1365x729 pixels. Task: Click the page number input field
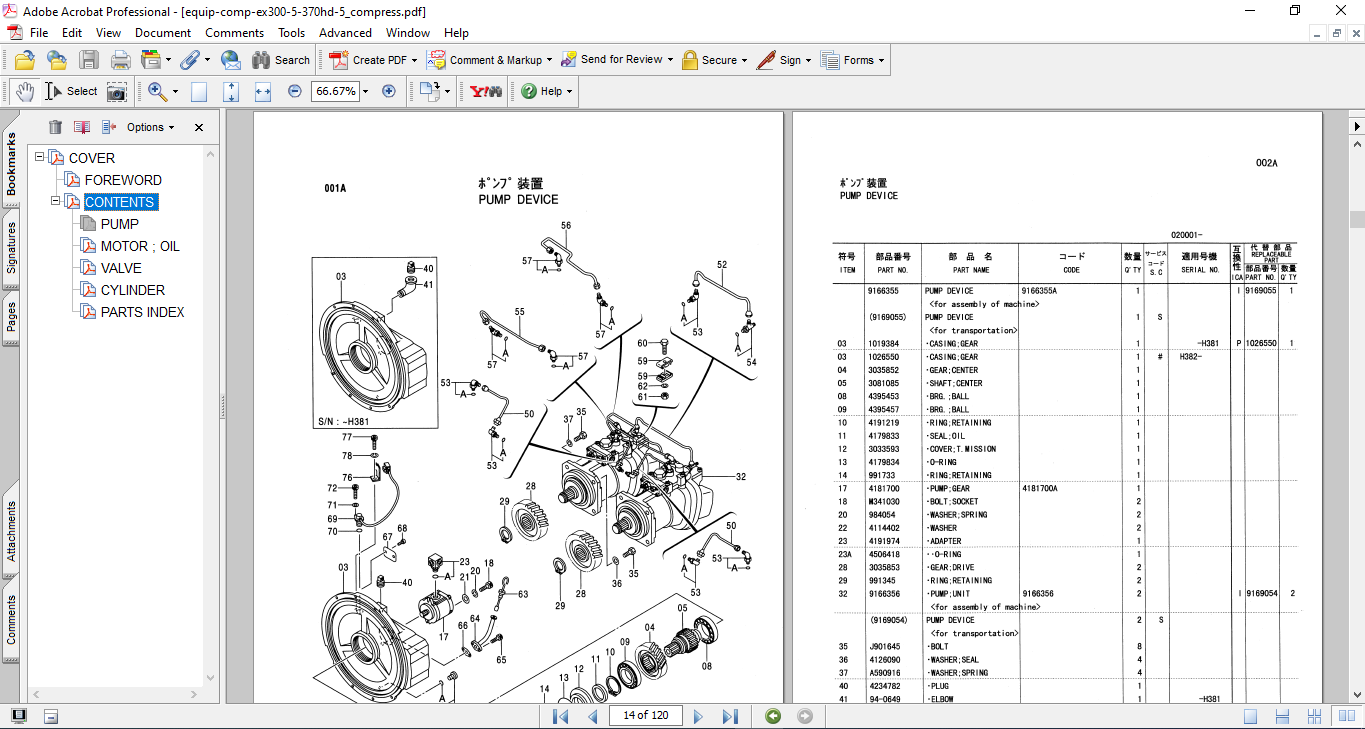click(x=646, y=715)
